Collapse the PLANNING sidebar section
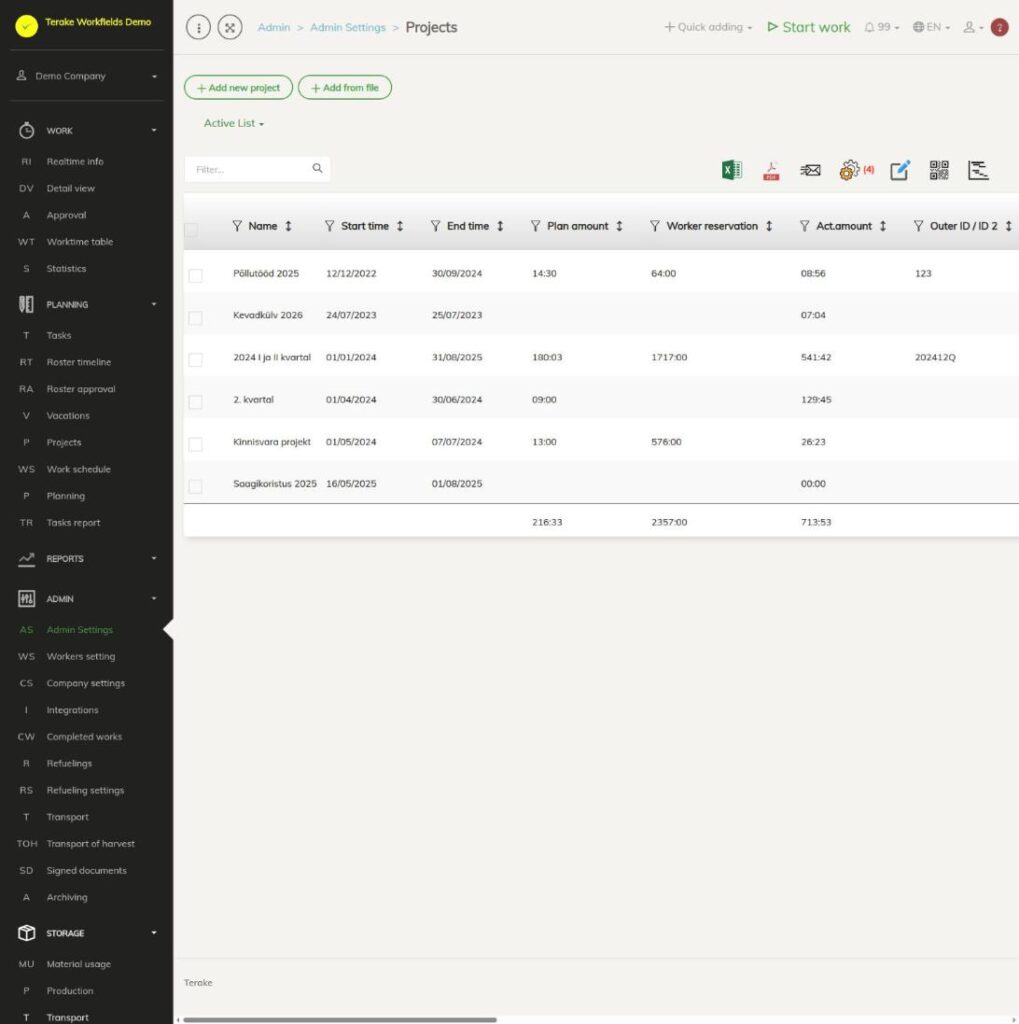 87,304
